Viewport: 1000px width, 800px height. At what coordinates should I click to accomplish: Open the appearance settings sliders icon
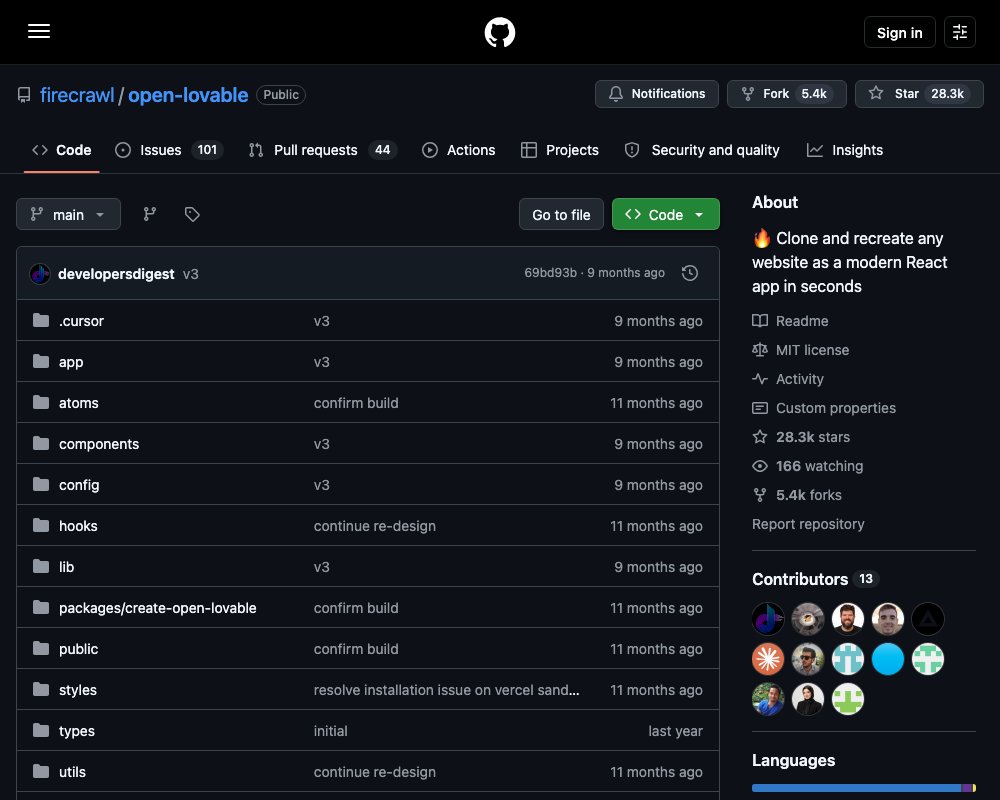(959, 32)
